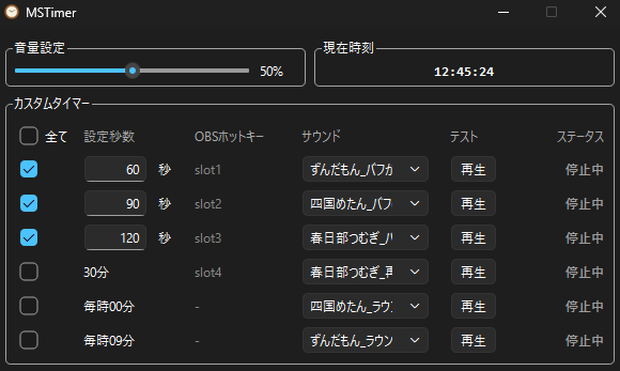This screenshot has width=620, height=371.
Task: Click the サウンド column header
Action: [321, 136]
